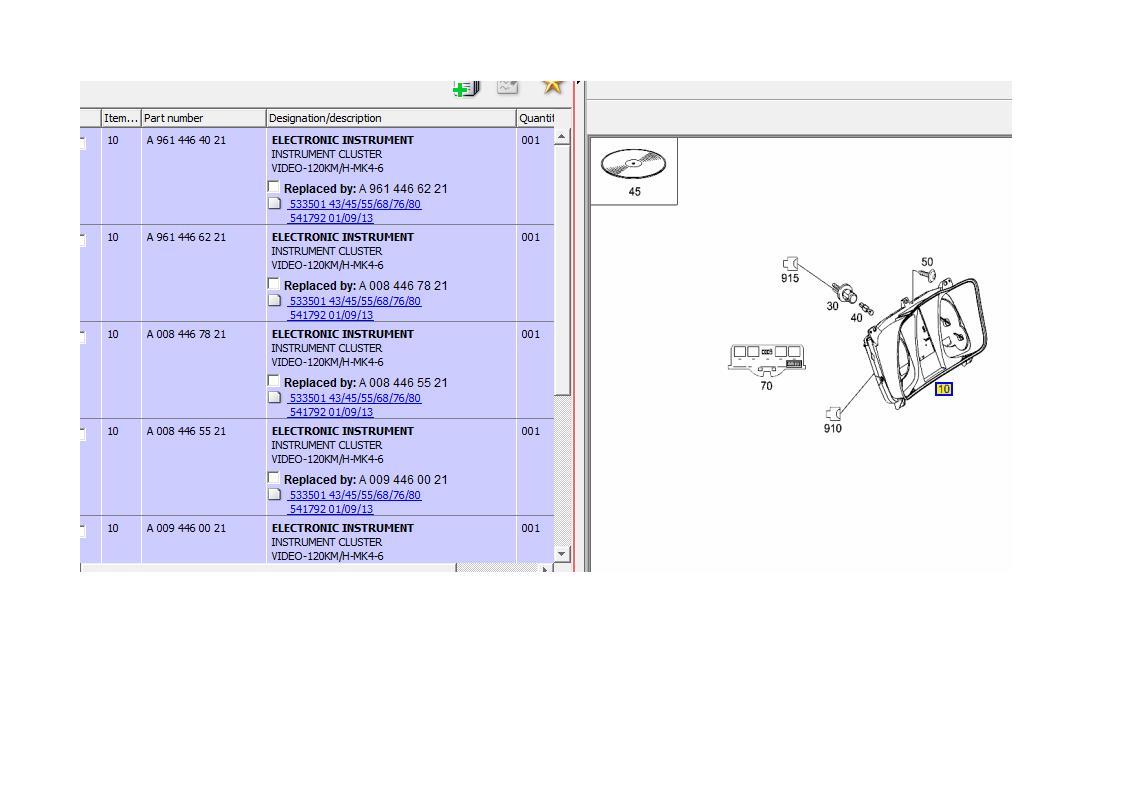Image resolution: width=1122 pixels, height=793 pixels.
Task: Click the Part number column header
Action: pyautogui.click(x=175, y=118)
